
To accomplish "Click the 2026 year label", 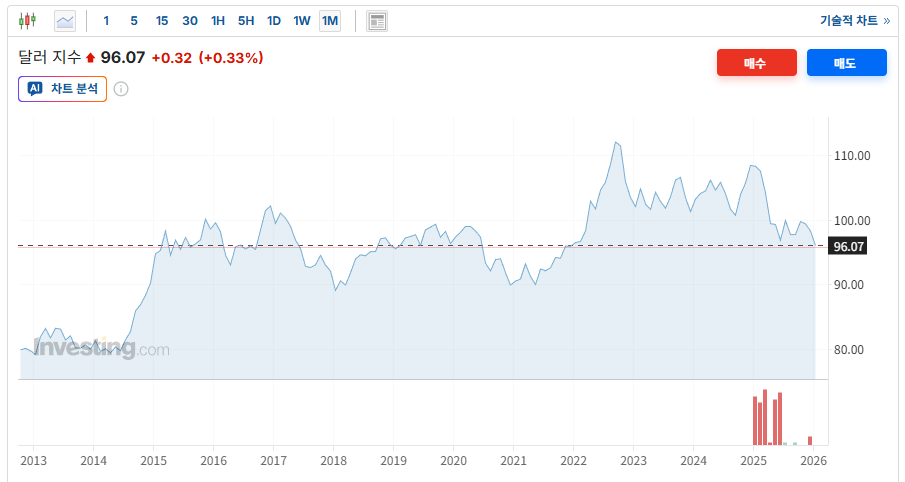I will (813, 461).
